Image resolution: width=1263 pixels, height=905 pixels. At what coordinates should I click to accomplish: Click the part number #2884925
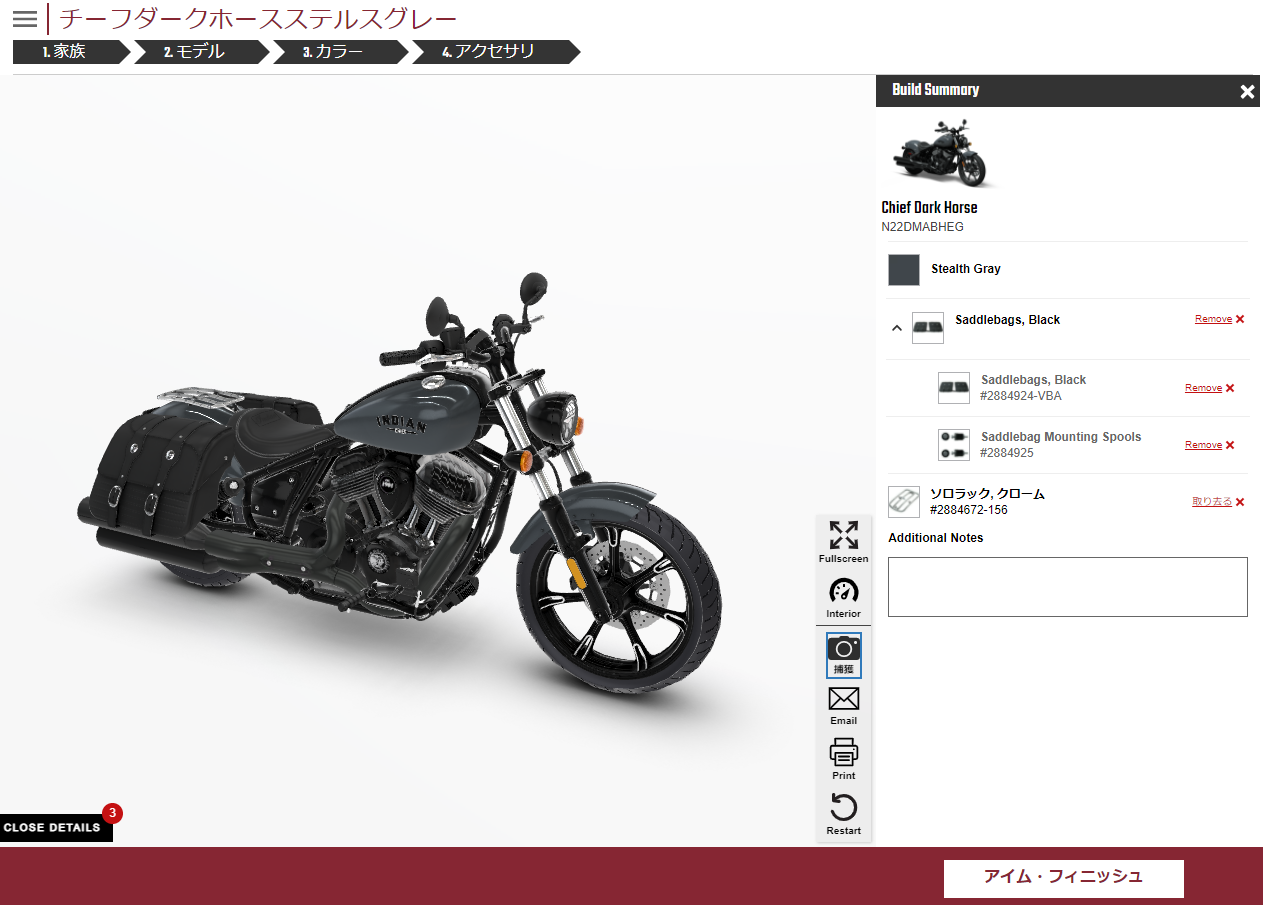click(x=1007, y=453)
